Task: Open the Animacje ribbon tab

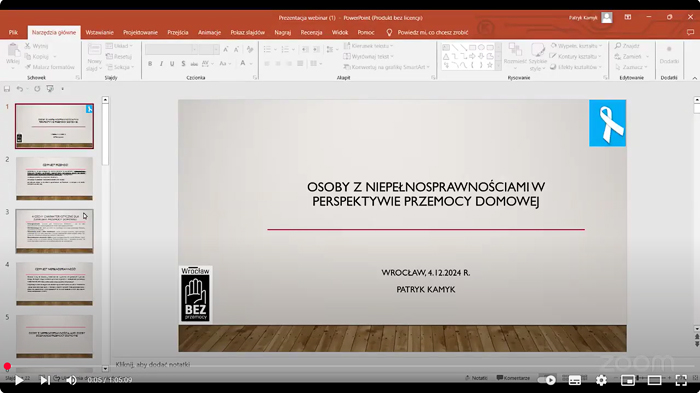Action: (x=209, y=33)
